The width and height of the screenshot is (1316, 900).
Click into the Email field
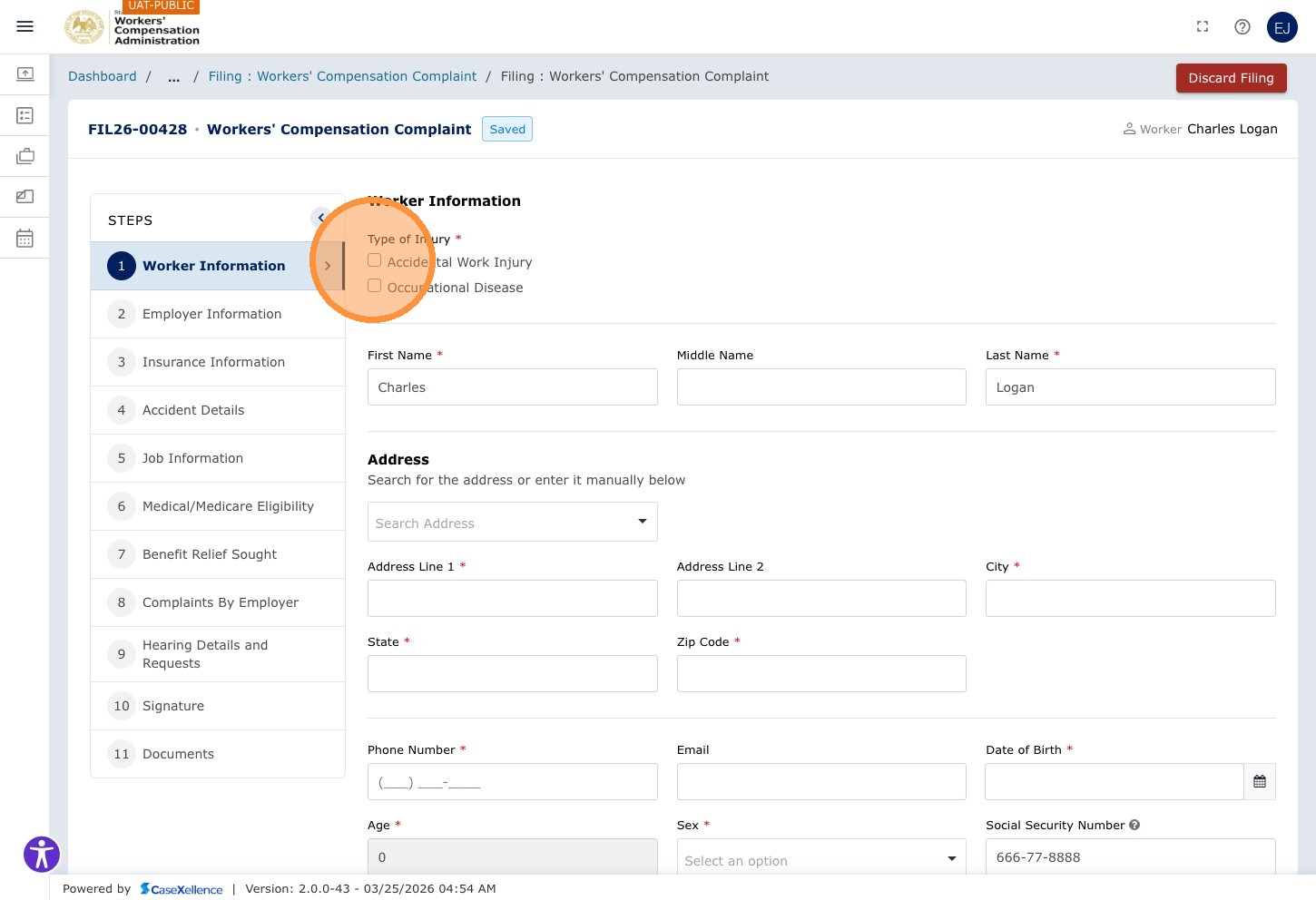821,782
